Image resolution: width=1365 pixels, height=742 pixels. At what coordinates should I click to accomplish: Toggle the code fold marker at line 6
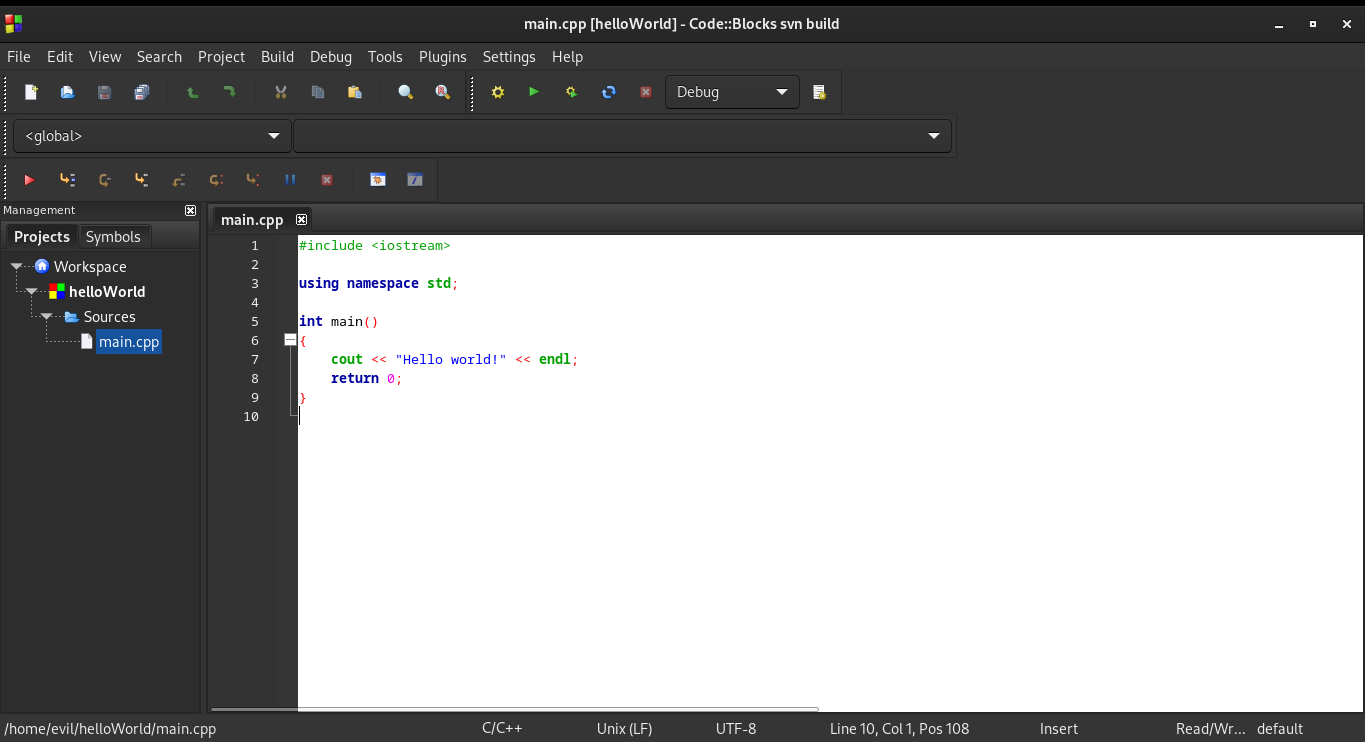(x=290, y=340)
